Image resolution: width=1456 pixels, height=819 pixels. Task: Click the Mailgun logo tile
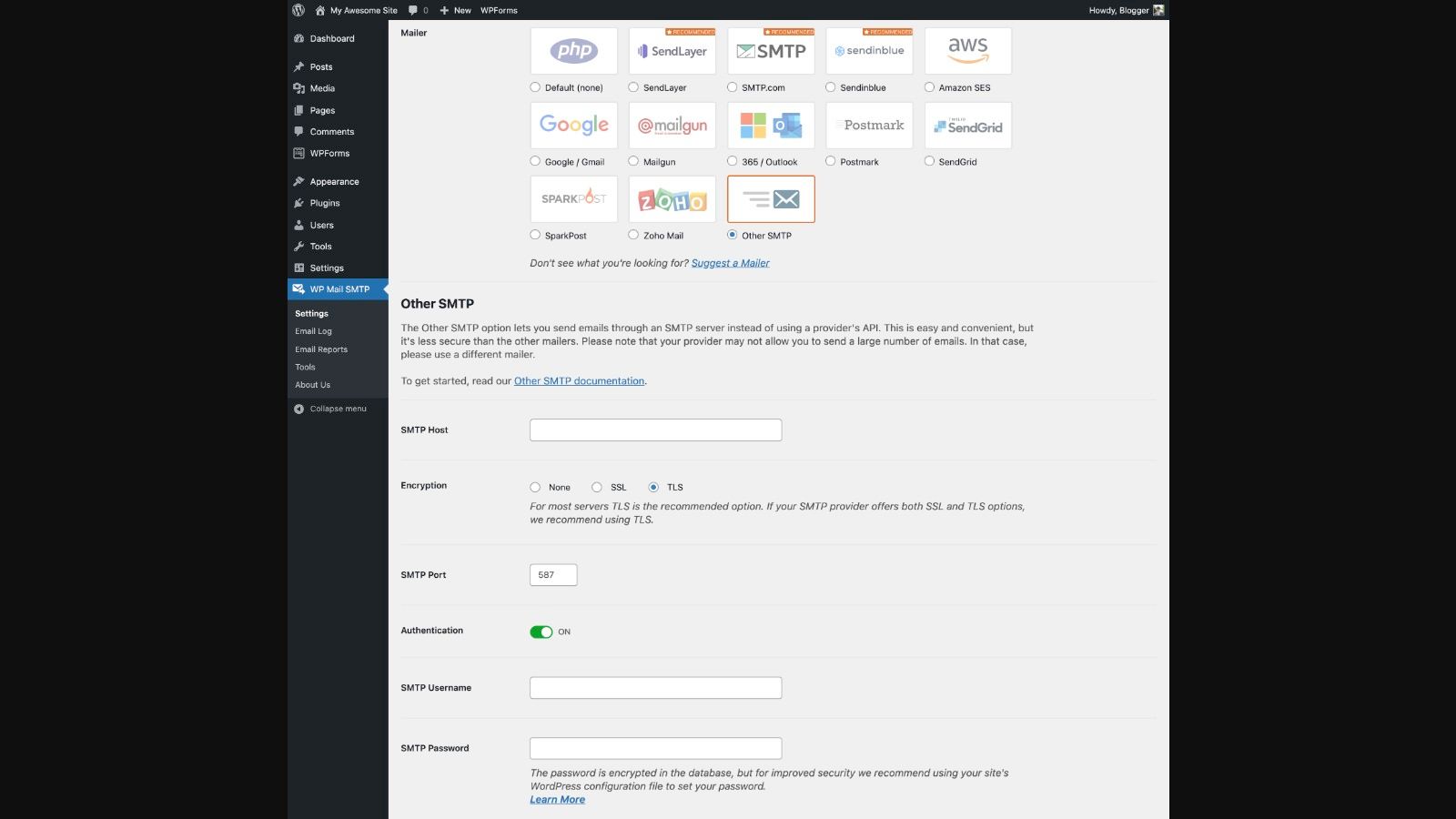[672, 125]
